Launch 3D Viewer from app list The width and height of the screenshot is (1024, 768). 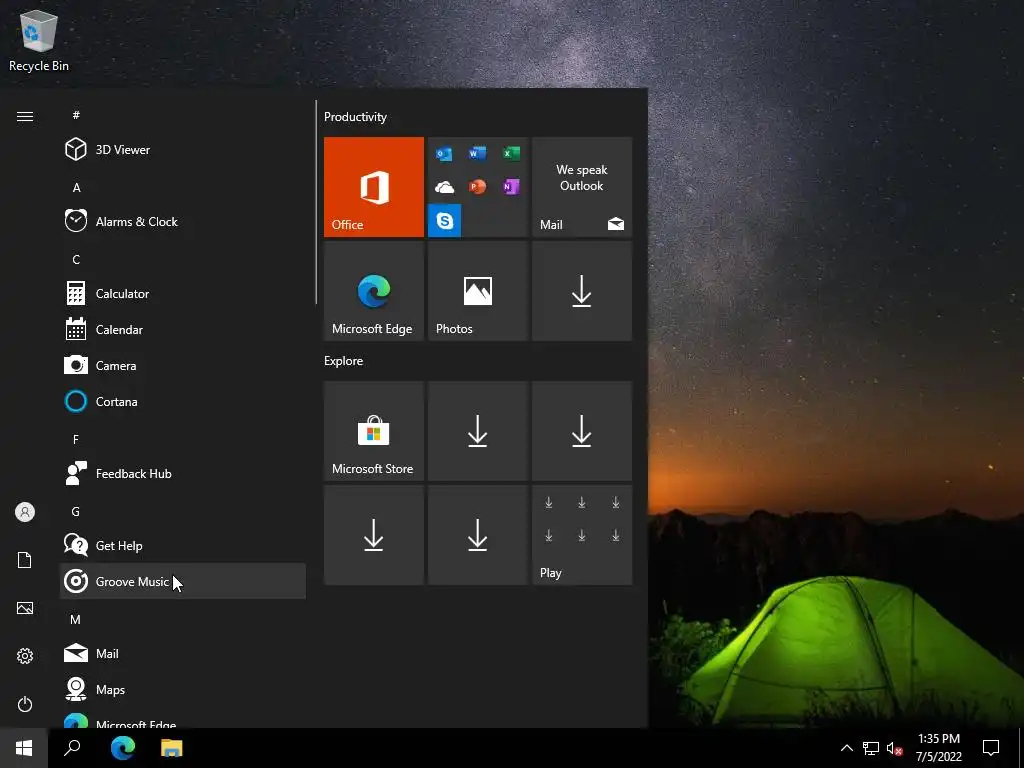183,150
